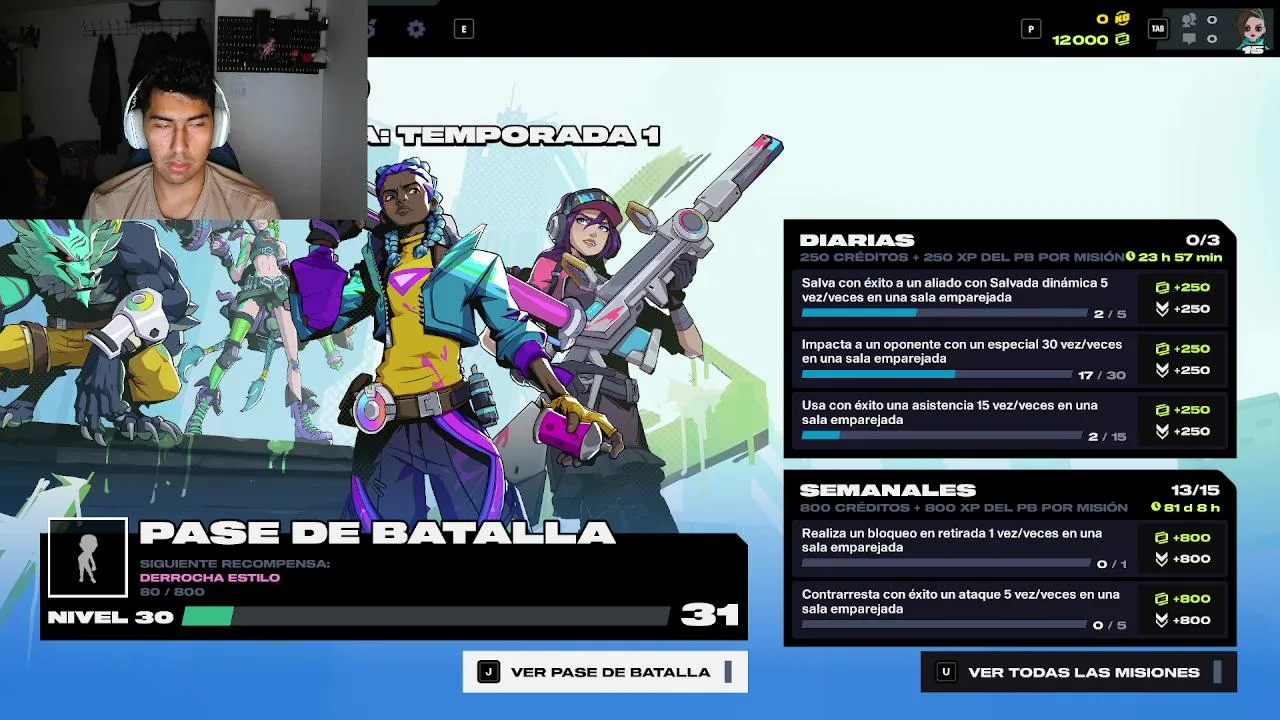Click credits icon on 'Usa con éxito' reward
Viewport: 1280px width, 720px height.
tap(1162, 410)
